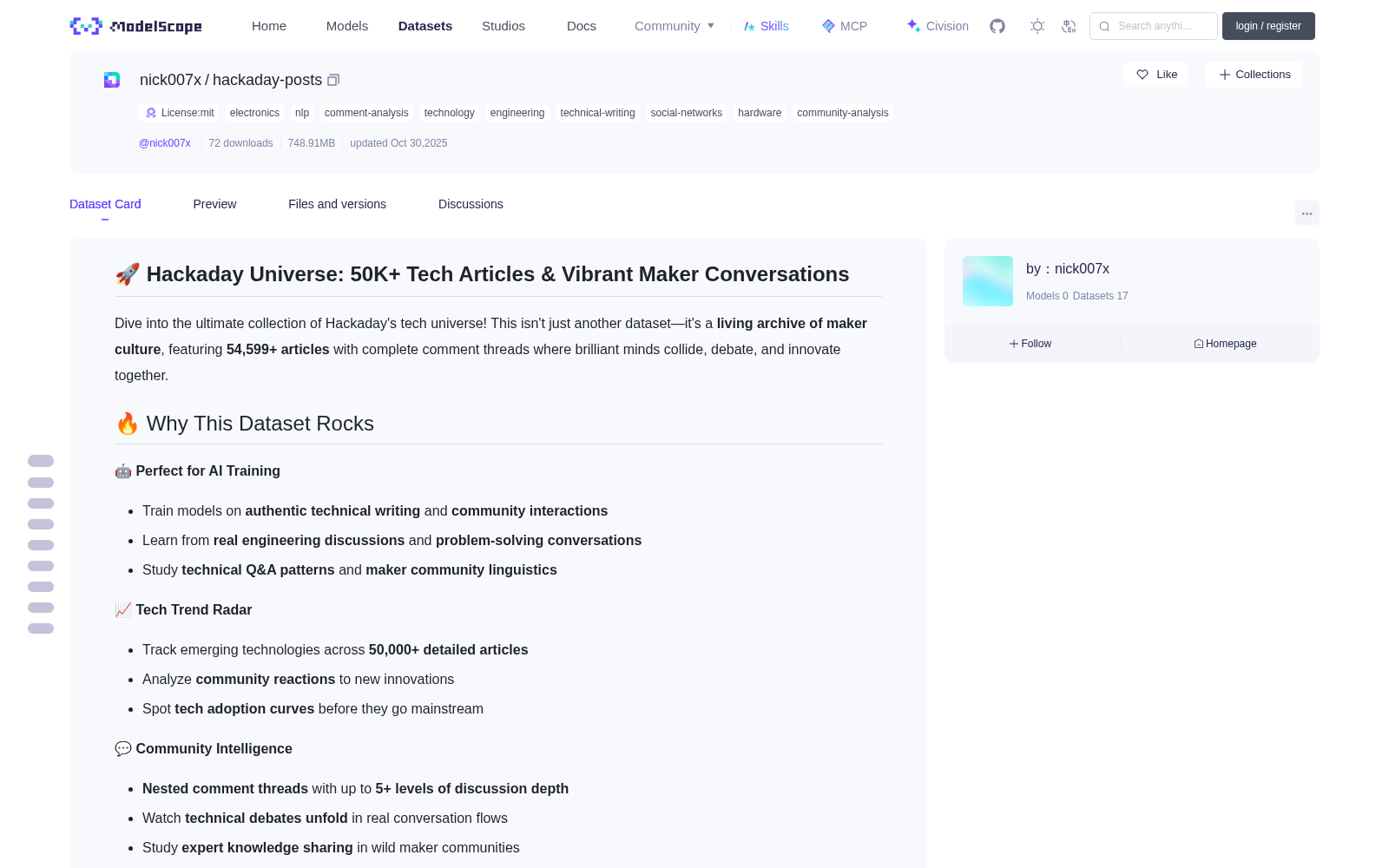Open the Civision navigation link
The image size is (1389, 868).
point(938,26)
